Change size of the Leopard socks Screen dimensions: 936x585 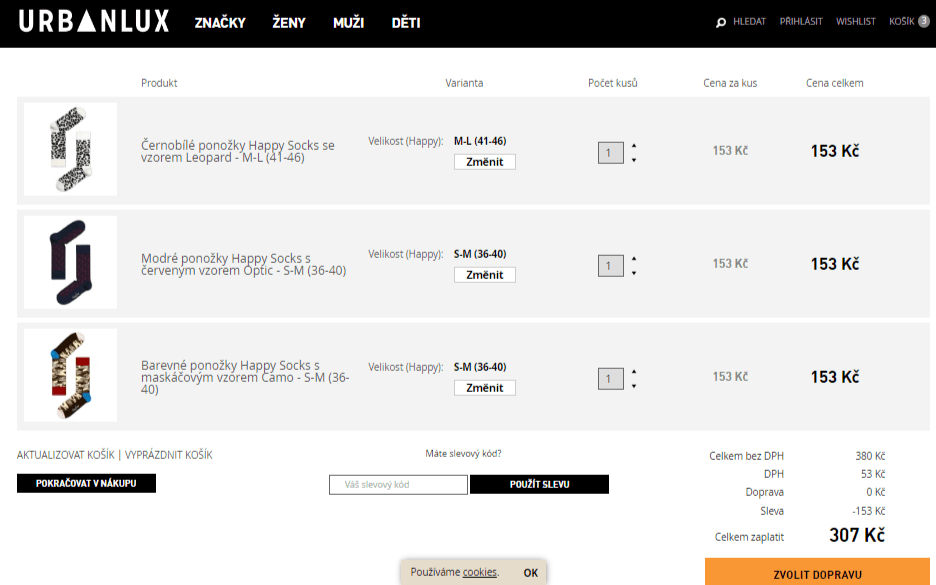(485, 162)
